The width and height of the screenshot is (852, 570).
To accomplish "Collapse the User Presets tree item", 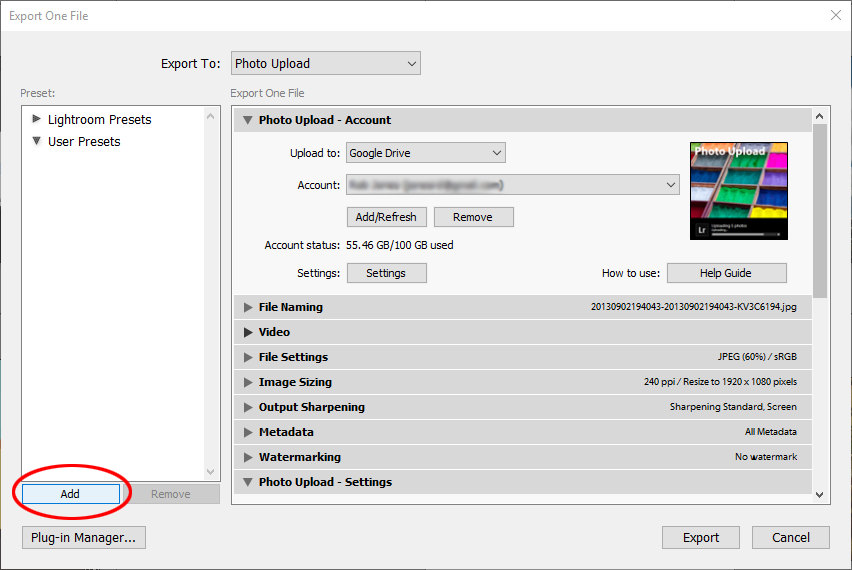I will point(37,141).
